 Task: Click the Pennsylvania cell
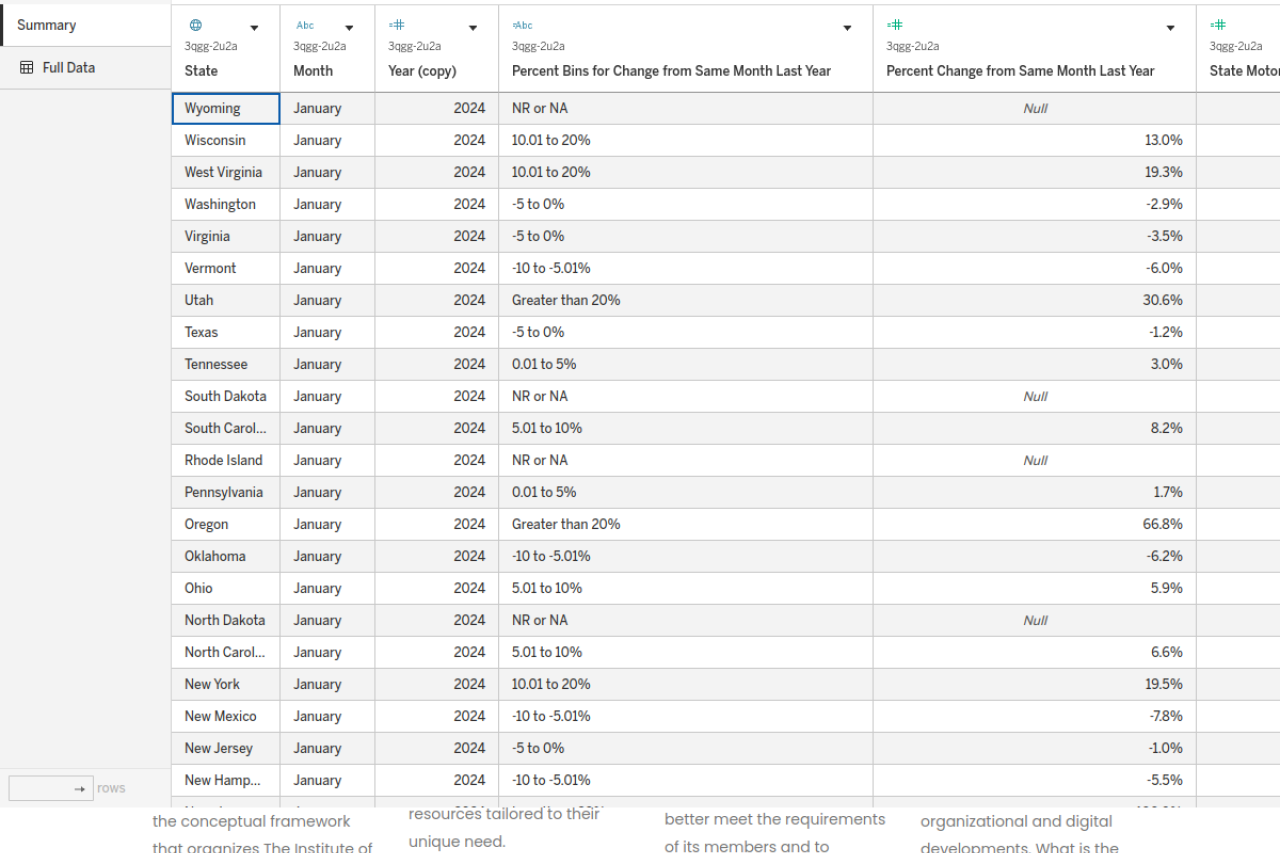pyautogui.click(x=226, y=492)
